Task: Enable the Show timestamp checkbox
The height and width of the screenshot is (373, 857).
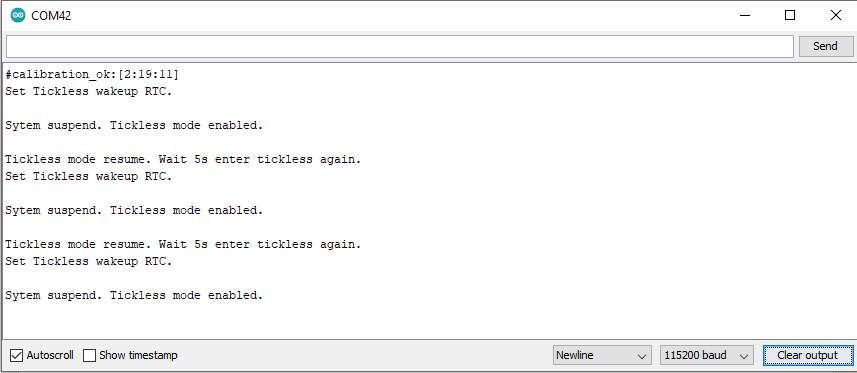Action: [x=89, y=355]
